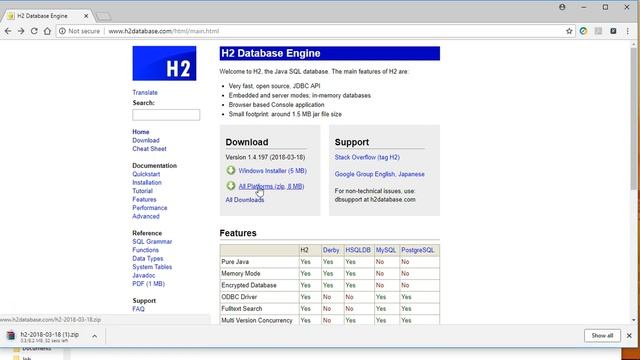Select the H2 Database Engine tab
640x360 pixels.
pyautogui.click(x=47, y=16)
